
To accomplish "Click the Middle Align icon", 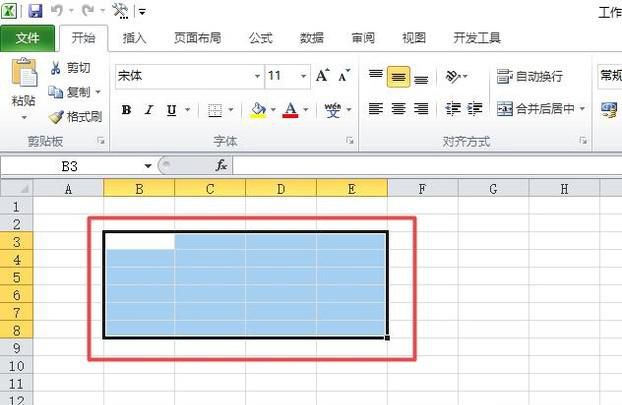I will click(398, 77).
